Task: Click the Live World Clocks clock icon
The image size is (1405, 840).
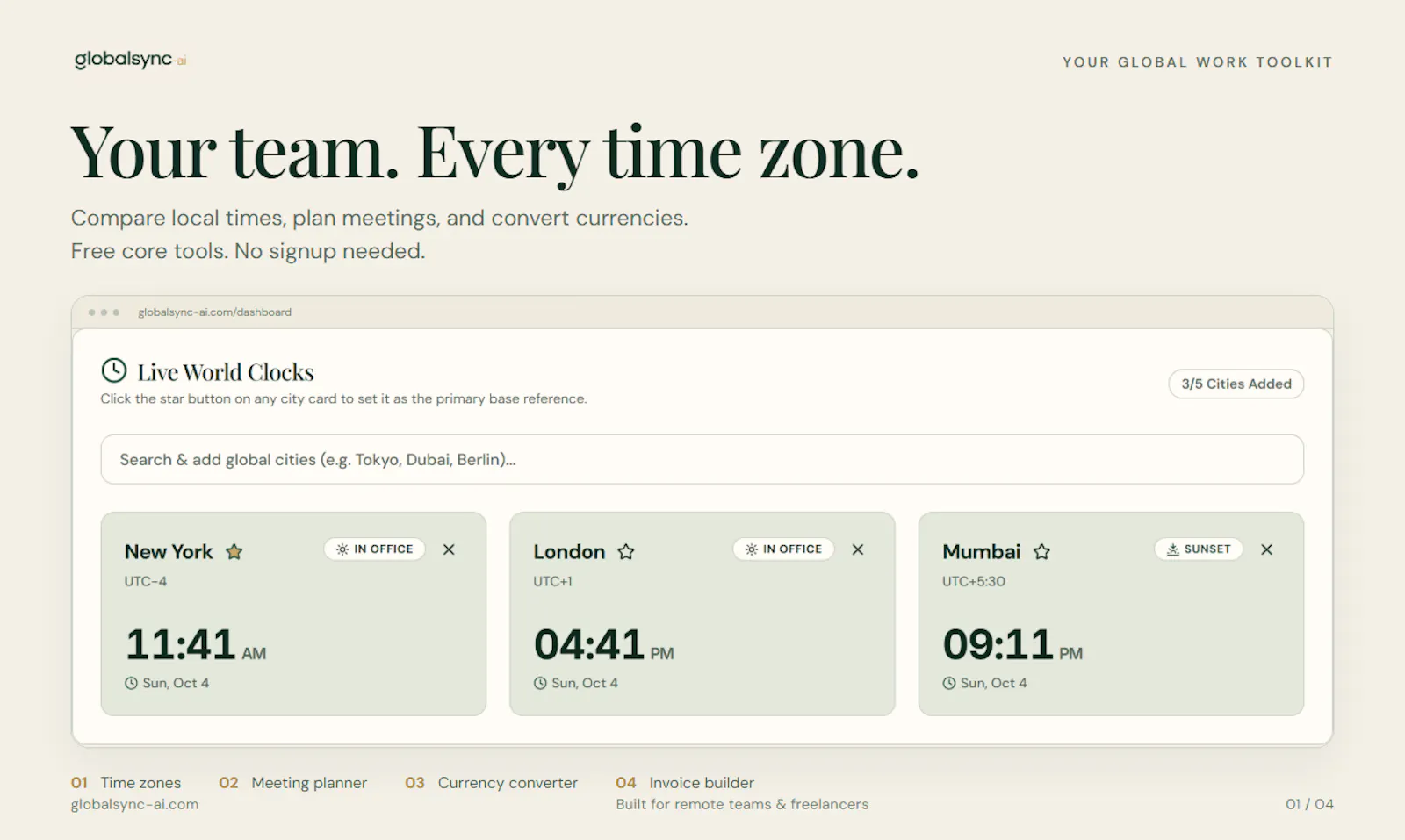Action: click(114, 370)
